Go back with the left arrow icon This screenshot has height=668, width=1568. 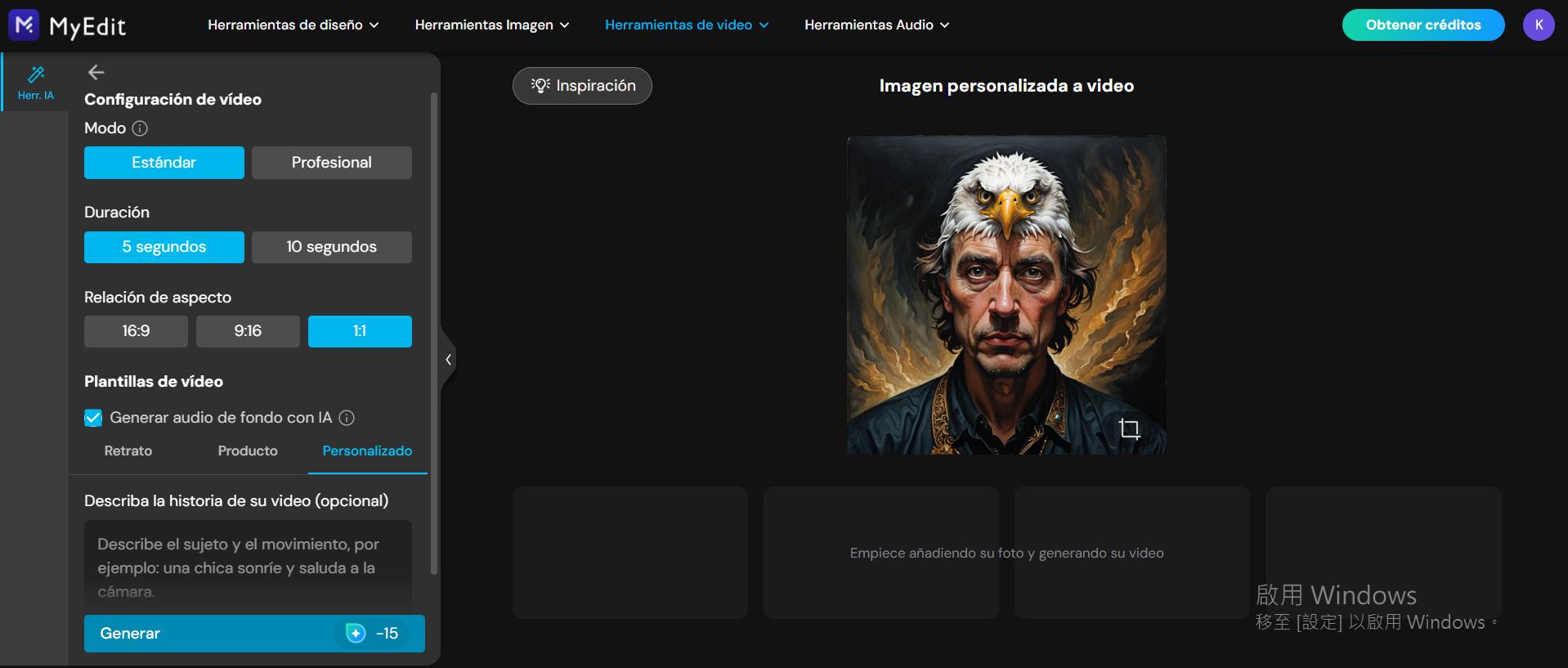pos(96,73)
